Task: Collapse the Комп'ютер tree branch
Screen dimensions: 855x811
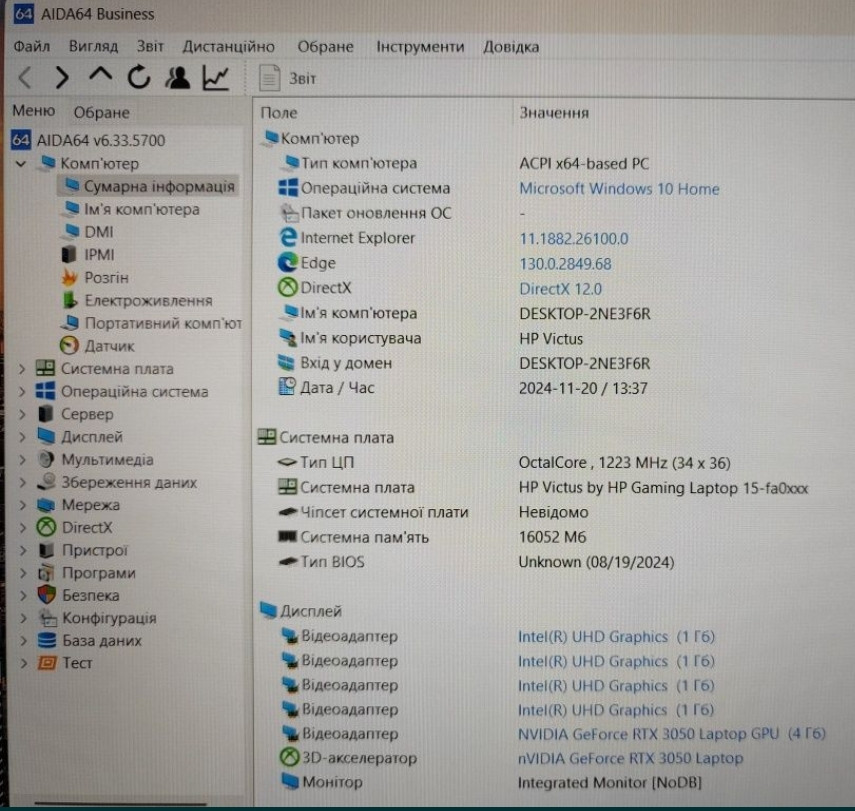Action: click(x=20, y=163)
